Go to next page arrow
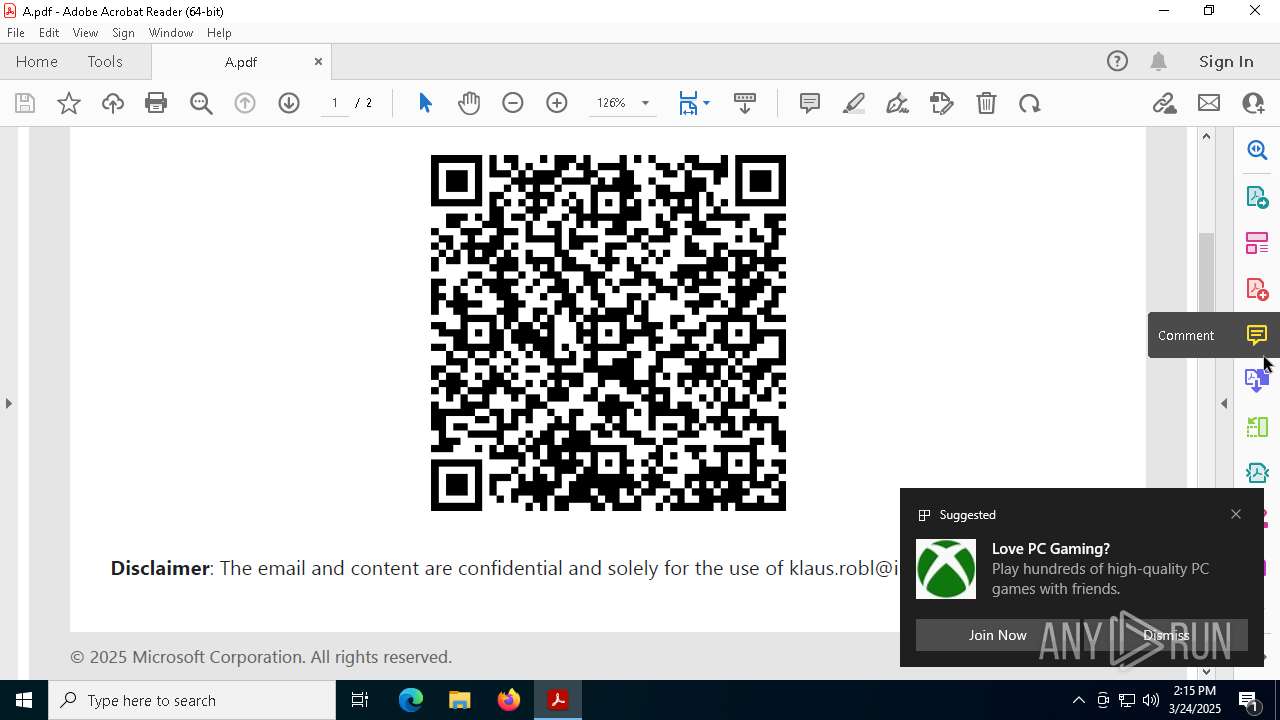 pyautogui.click(x=289, y=103)
